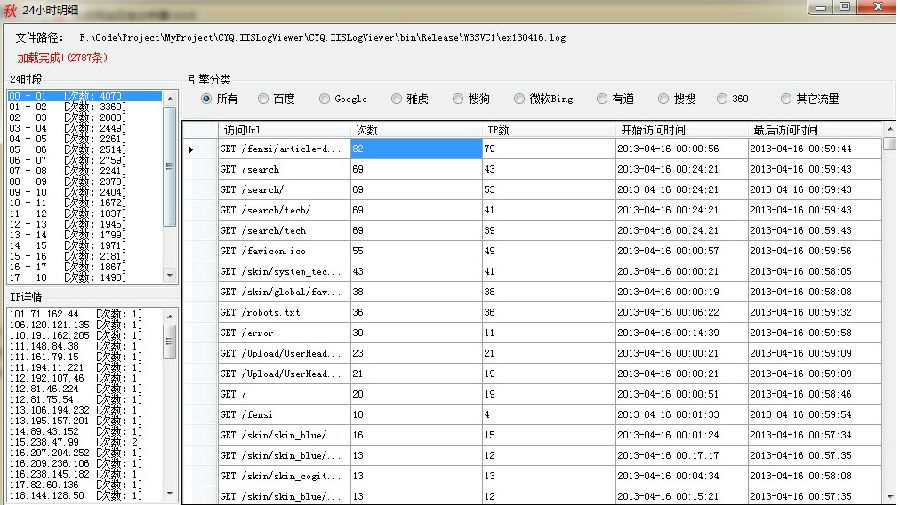Click down arrow of data grid scrollbar

point(889,496)
